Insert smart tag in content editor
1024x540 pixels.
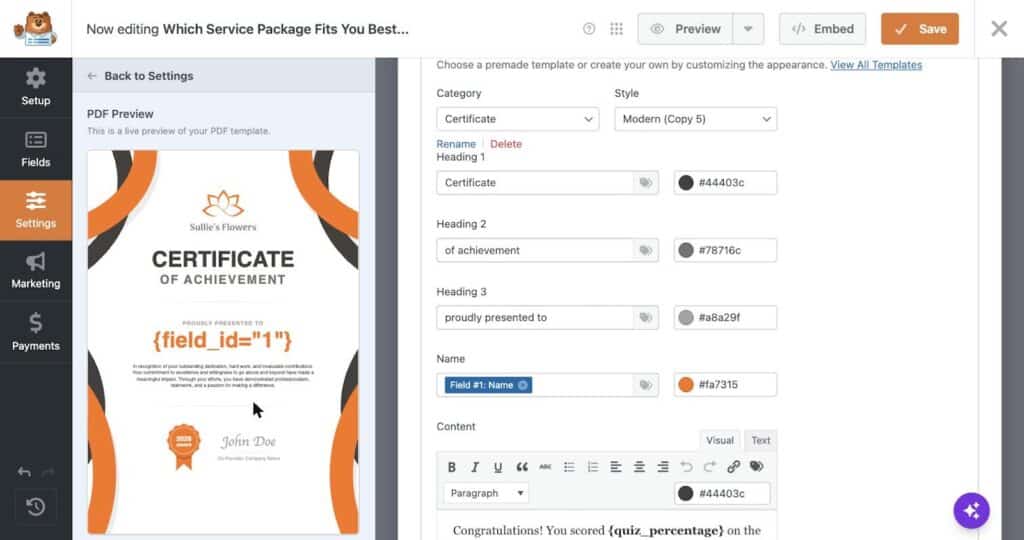757,467
